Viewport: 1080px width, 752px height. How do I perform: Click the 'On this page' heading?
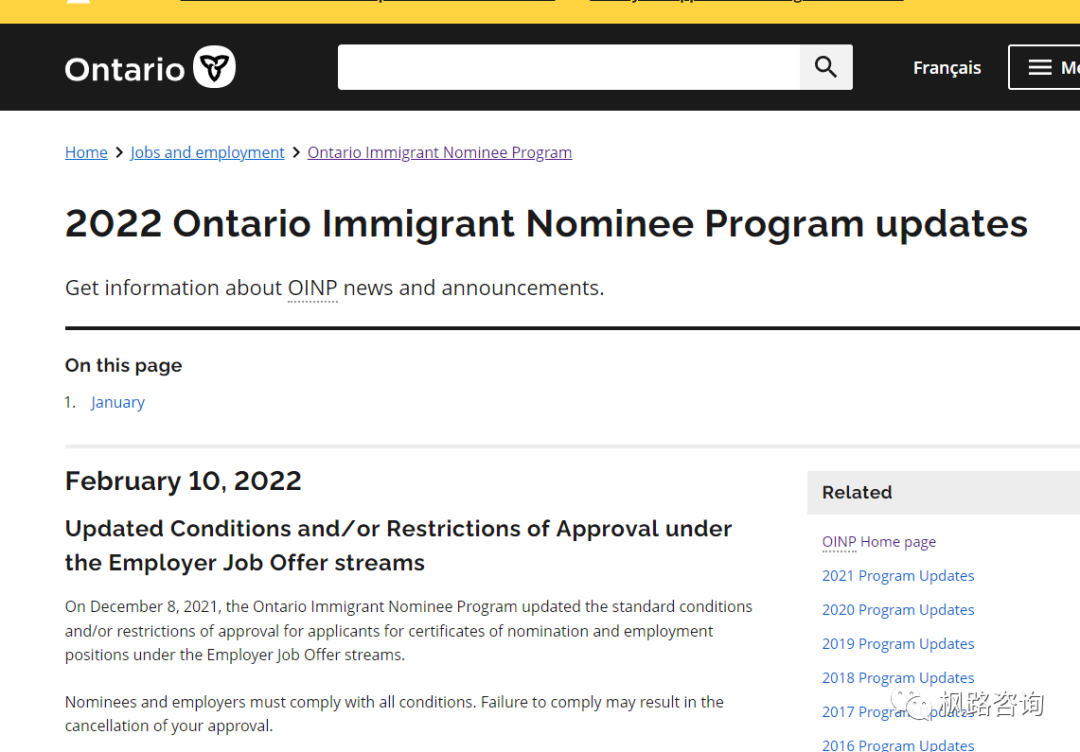point(123,366)
